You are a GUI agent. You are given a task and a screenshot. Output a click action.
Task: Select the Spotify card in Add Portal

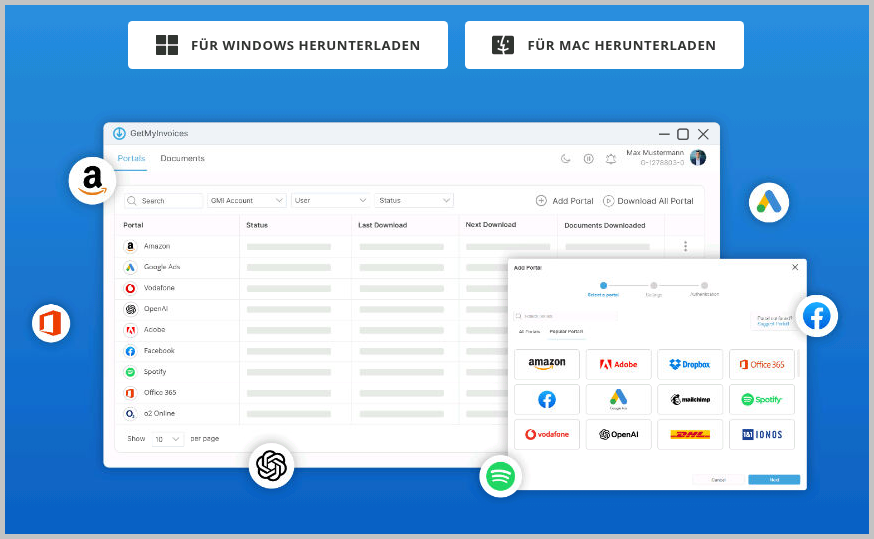coord(761,400)
